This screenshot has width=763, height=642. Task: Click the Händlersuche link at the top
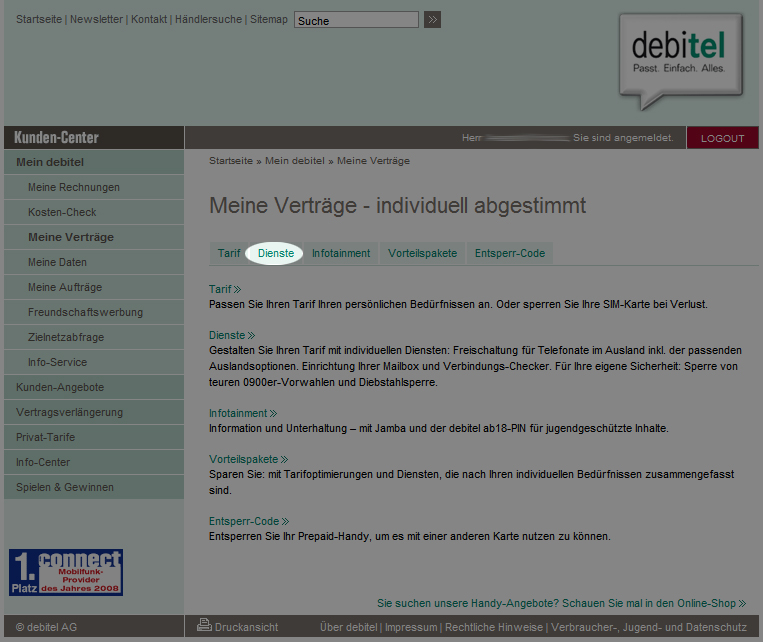tap(209, 20)
